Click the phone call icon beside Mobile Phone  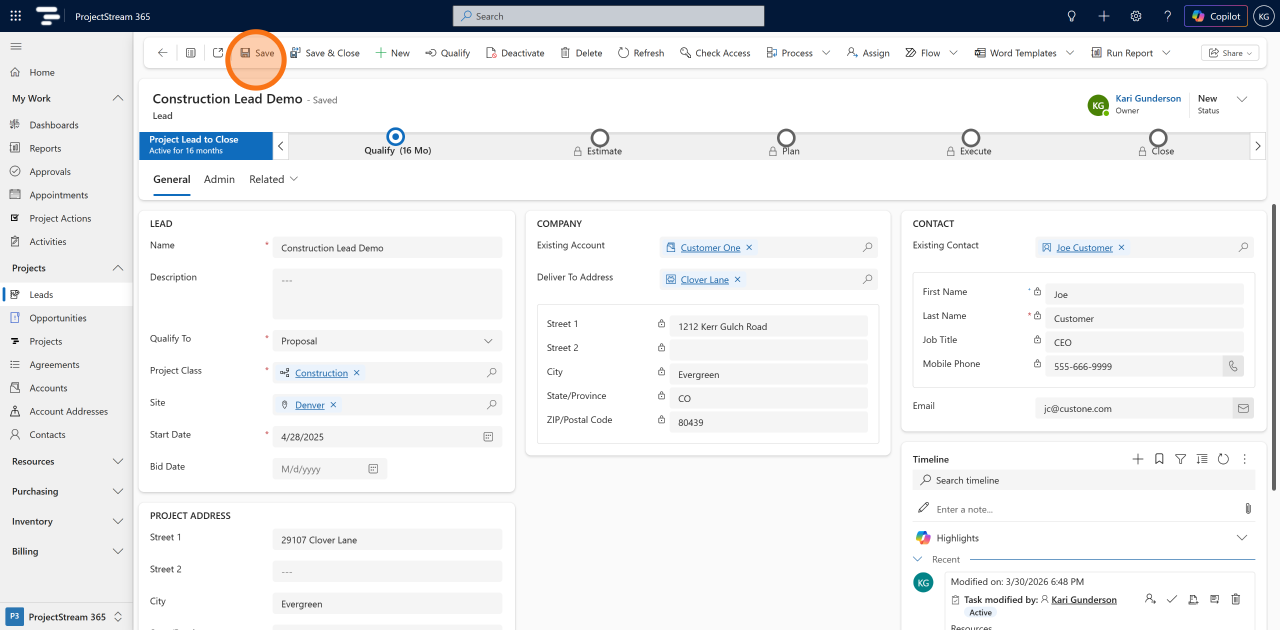point(1233,366)
